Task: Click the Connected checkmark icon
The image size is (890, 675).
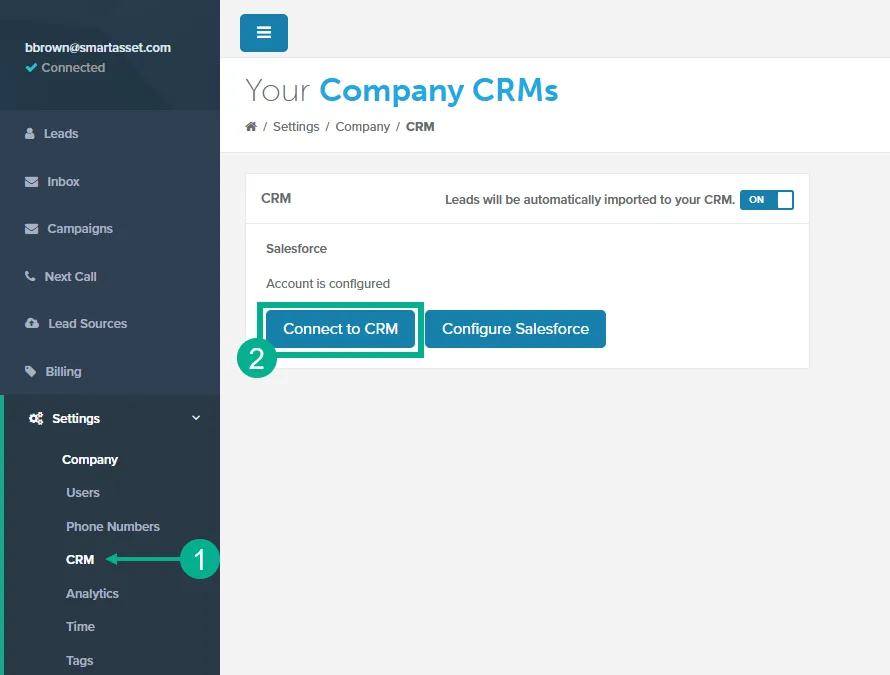Action: (x=31, y=68)
